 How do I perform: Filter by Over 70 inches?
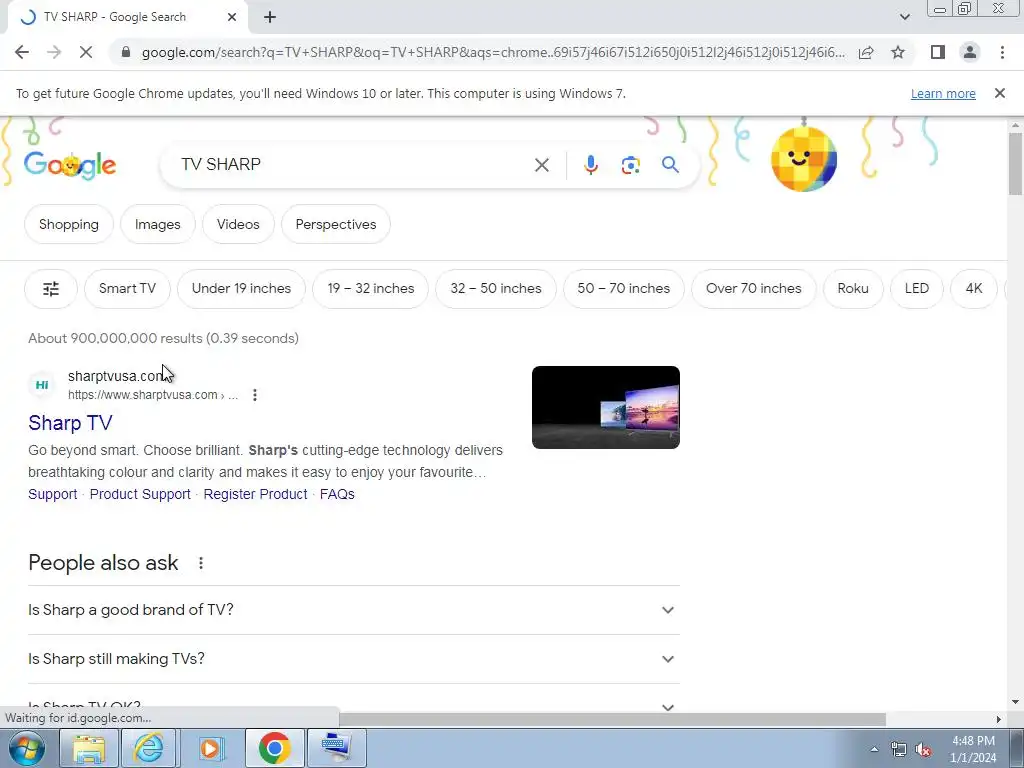click(754, 288)
